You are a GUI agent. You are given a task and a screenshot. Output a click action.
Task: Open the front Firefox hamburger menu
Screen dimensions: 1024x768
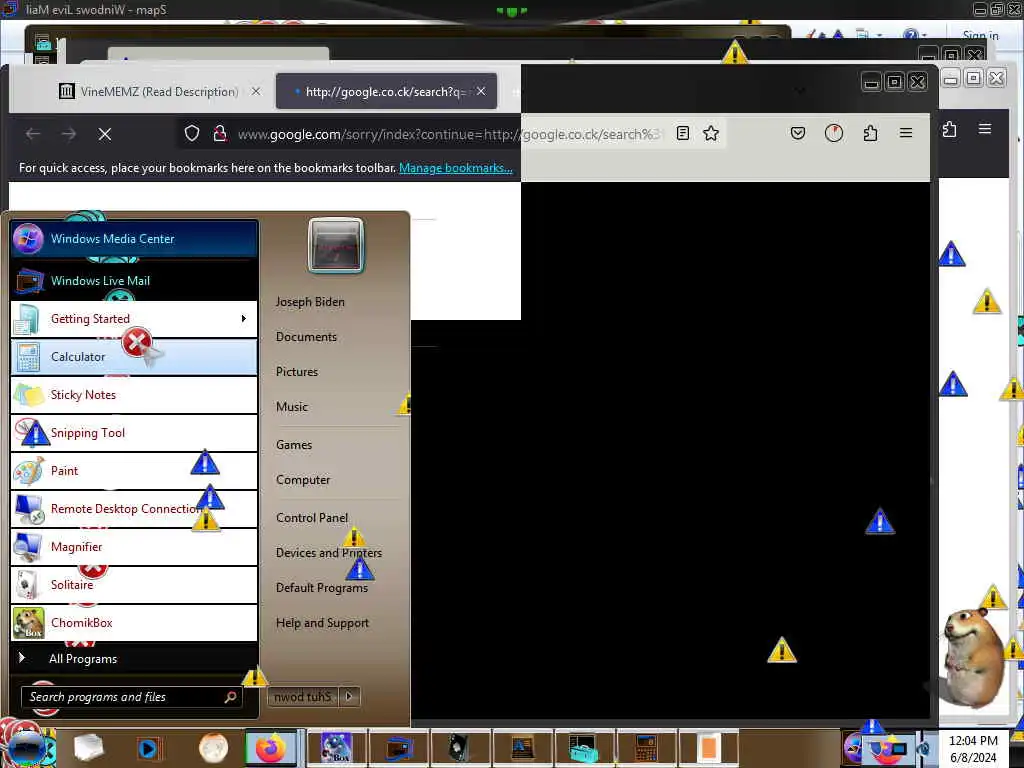[906, 133]
